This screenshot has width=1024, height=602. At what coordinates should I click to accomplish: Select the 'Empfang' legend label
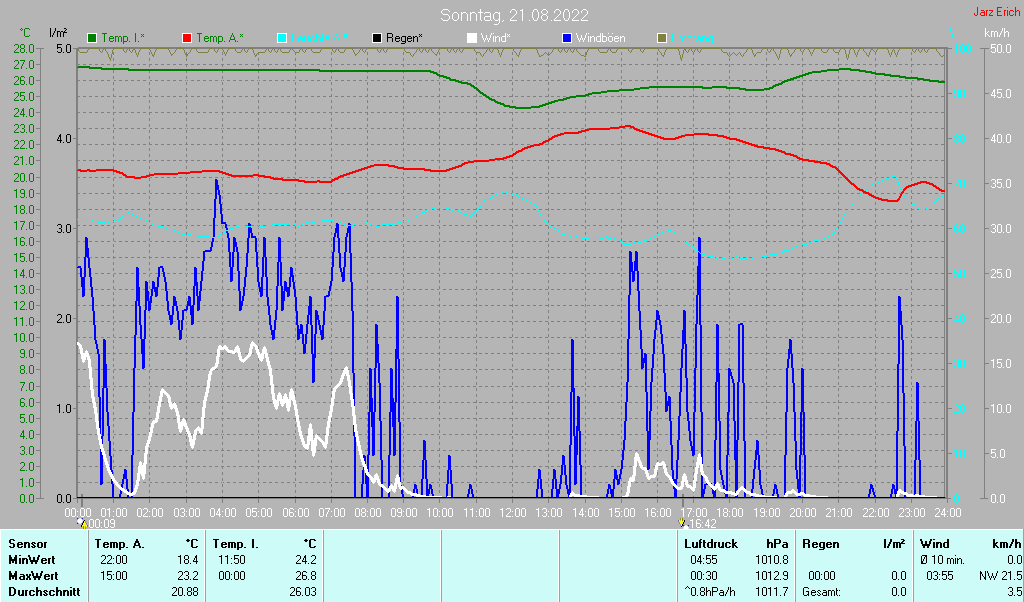pyautogui.click(x=692, y=39)
